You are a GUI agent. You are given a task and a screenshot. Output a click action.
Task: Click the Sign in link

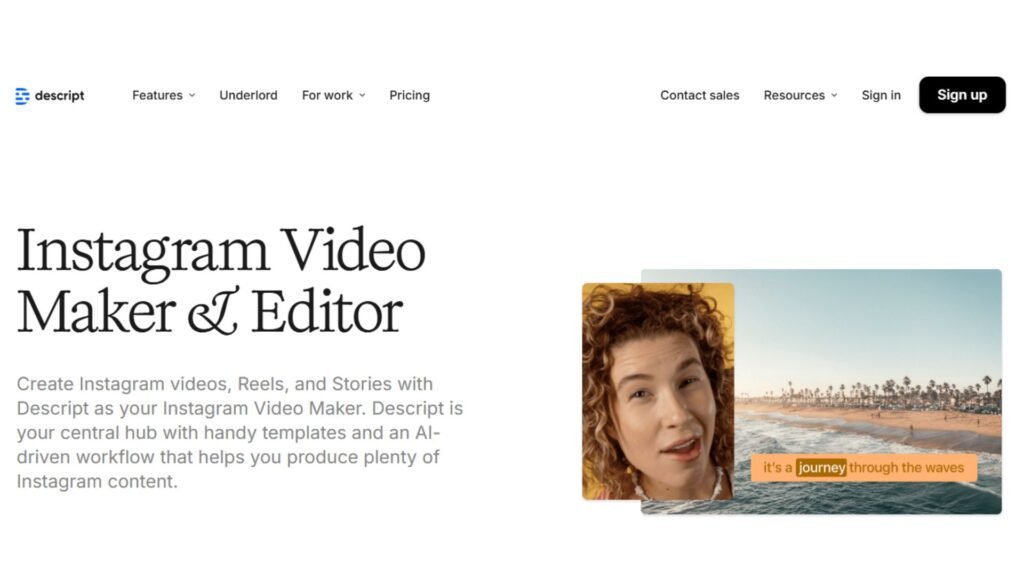tap(881, 95)
